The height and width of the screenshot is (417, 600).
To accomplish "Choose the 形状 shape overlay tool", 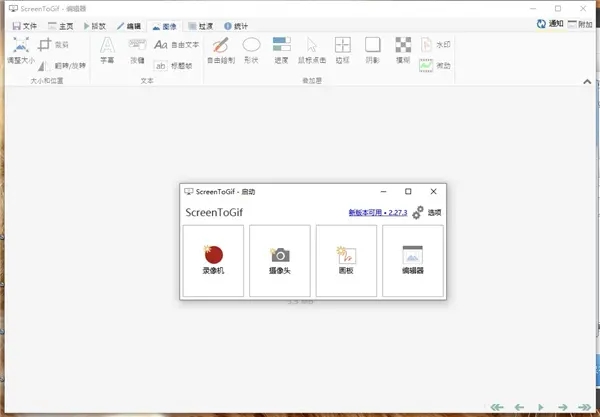I will 252,51.
